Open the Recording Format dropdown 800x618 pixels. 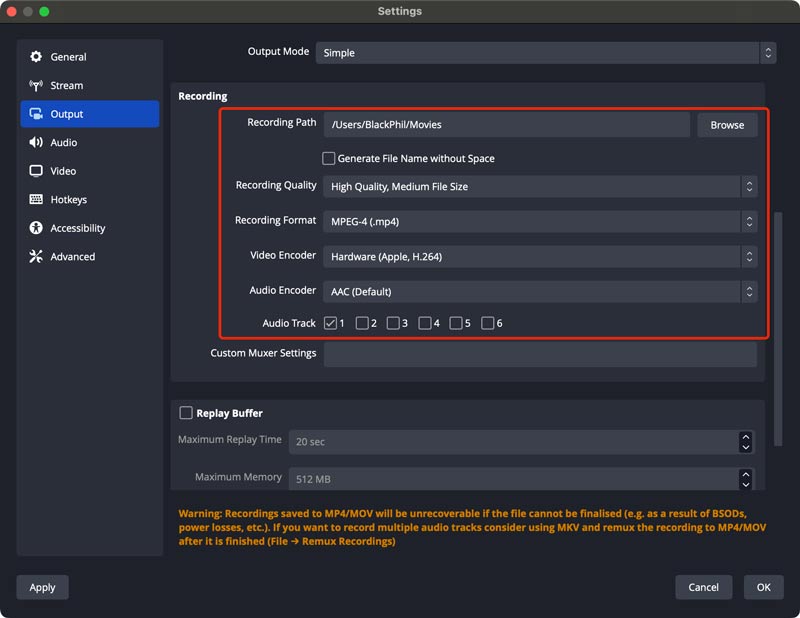540,221
